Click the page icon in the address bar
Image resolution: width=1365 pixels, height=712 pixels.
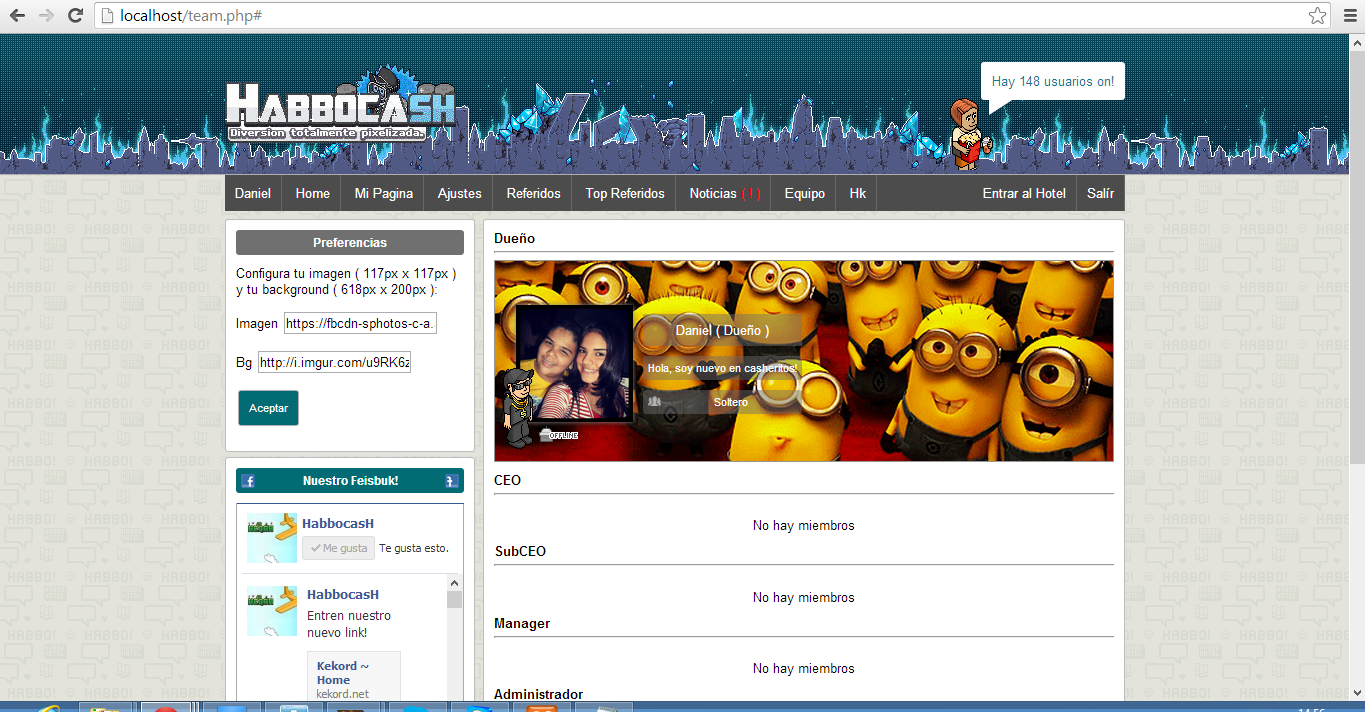[108, 16]
